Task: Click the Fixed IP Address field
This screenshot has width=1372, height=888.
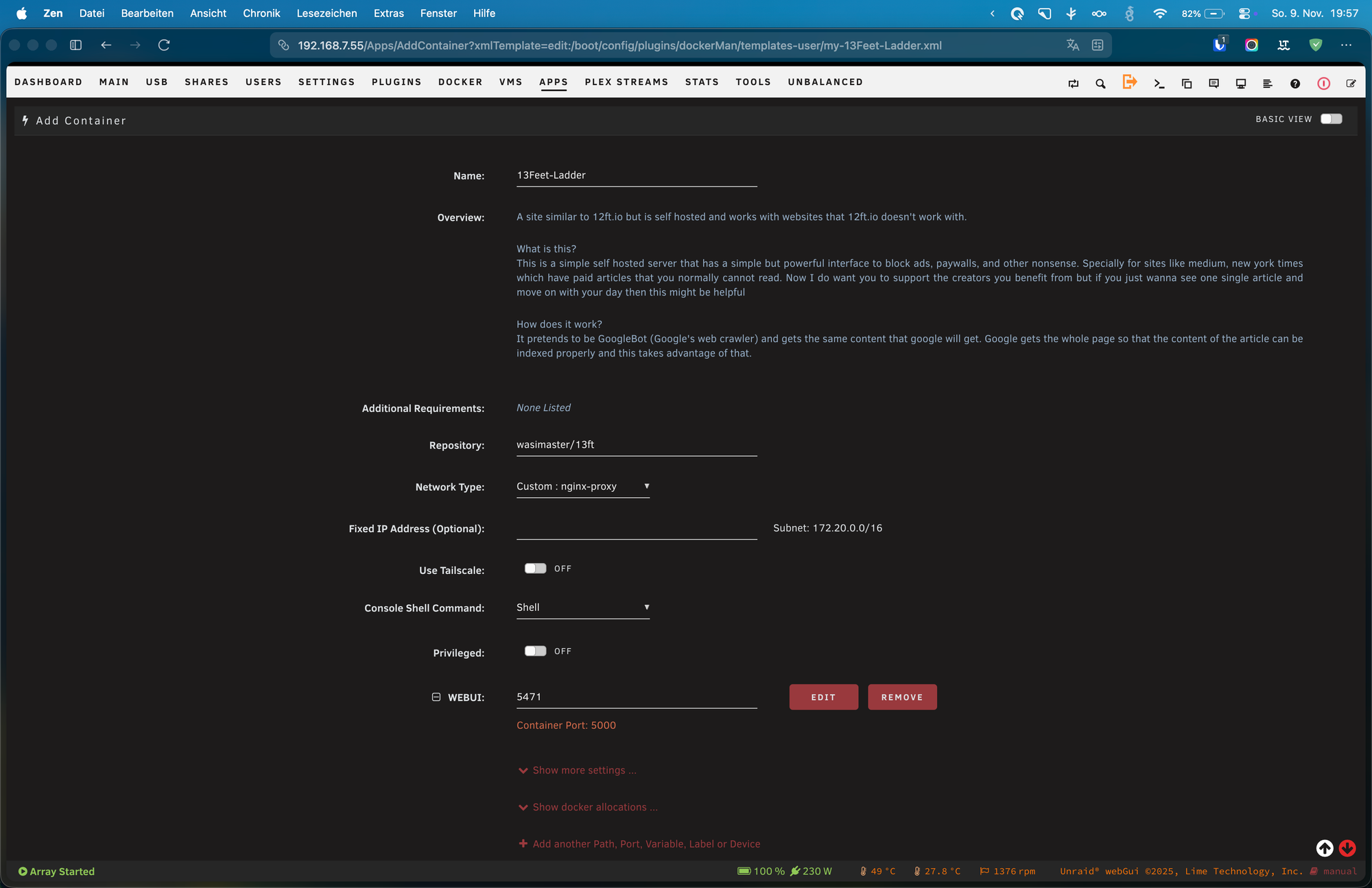Action: point(636,528)
